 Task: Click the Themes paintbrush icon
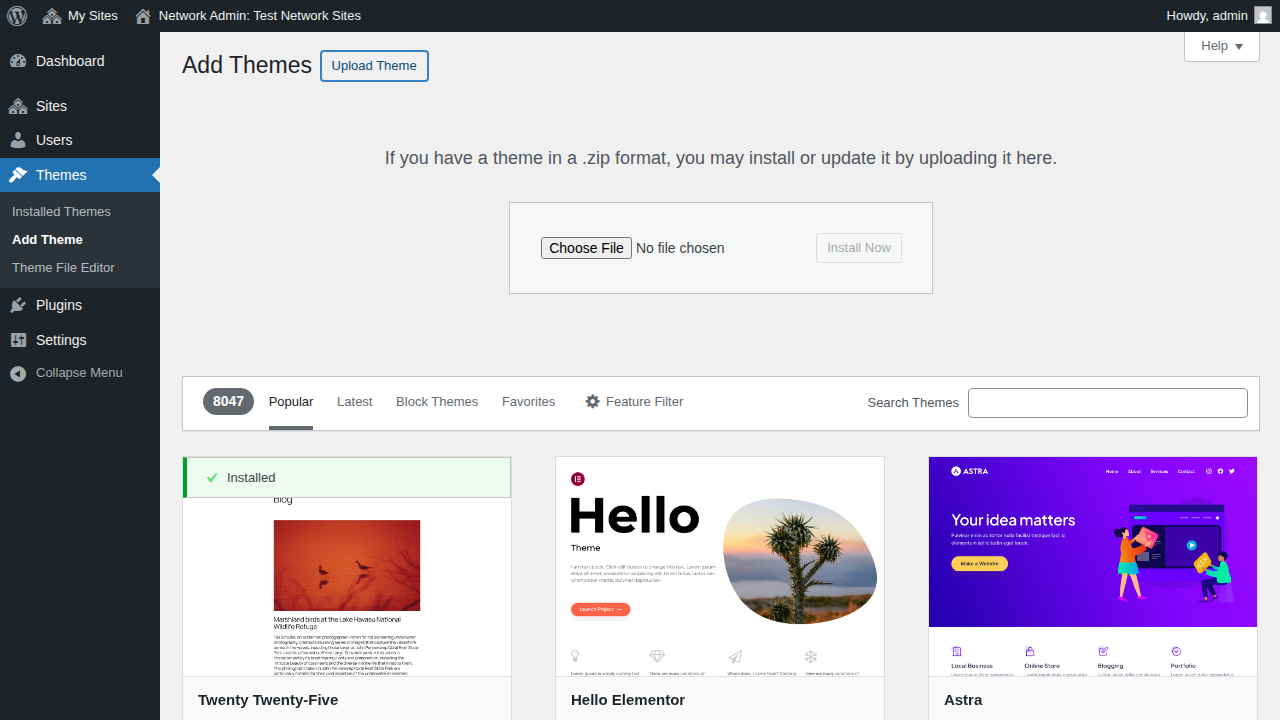18,175
